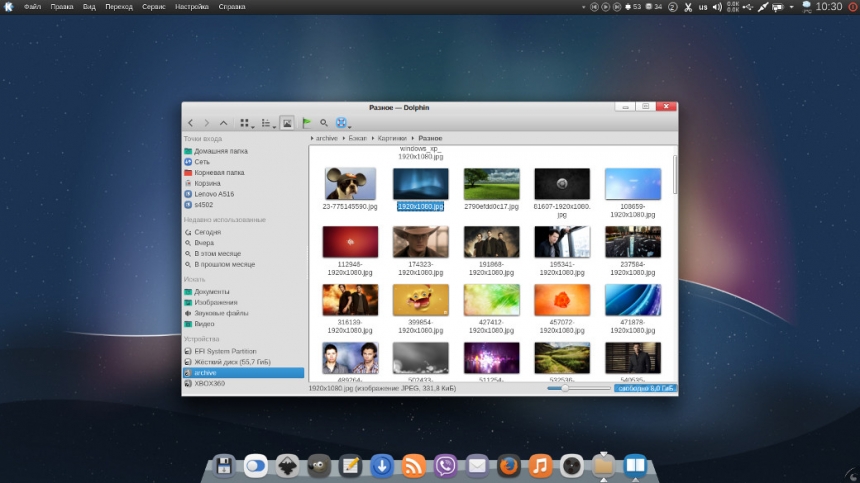Adjust the thumbnail zoom slider

coord(566,388)
